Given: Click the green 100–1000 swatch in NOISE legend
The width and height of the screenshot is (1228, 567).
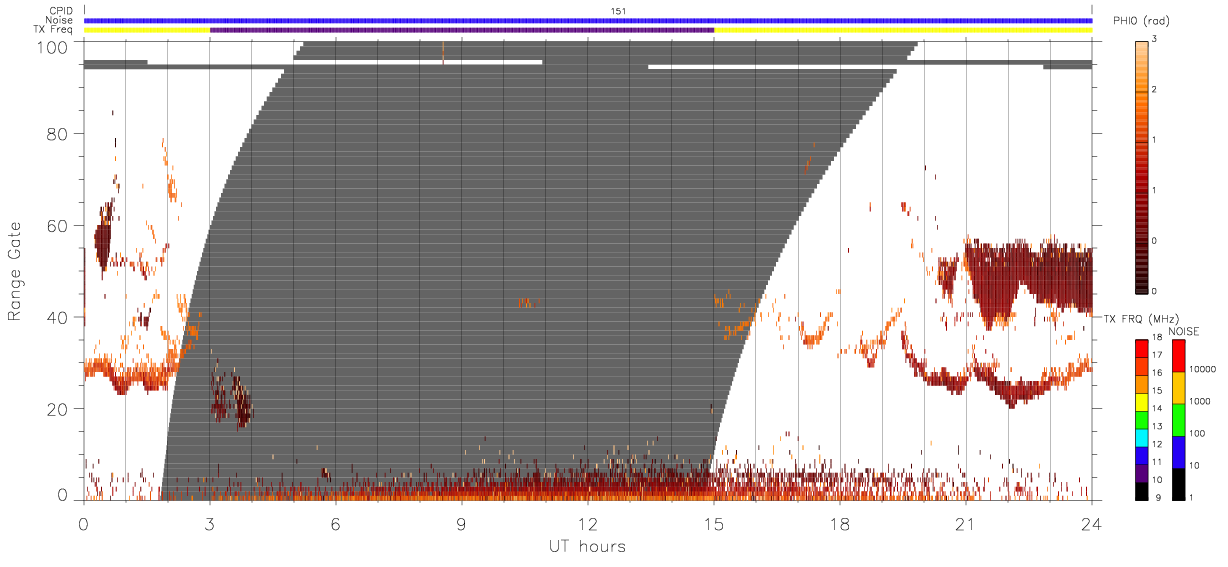Looking at the screenshot, I should (1178, 420).
